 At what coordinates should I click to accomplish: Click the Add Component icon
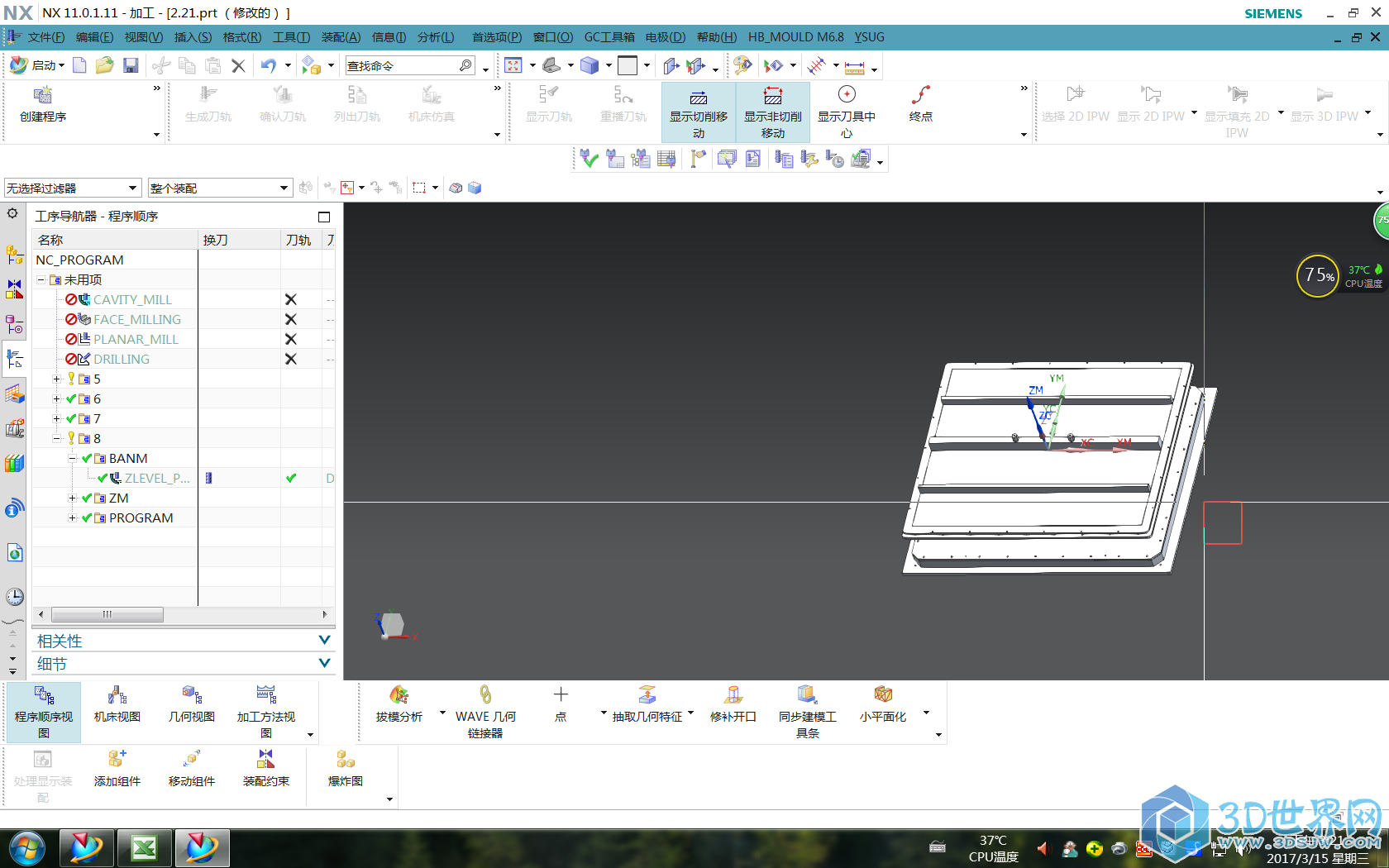click(x=117, y=758)
